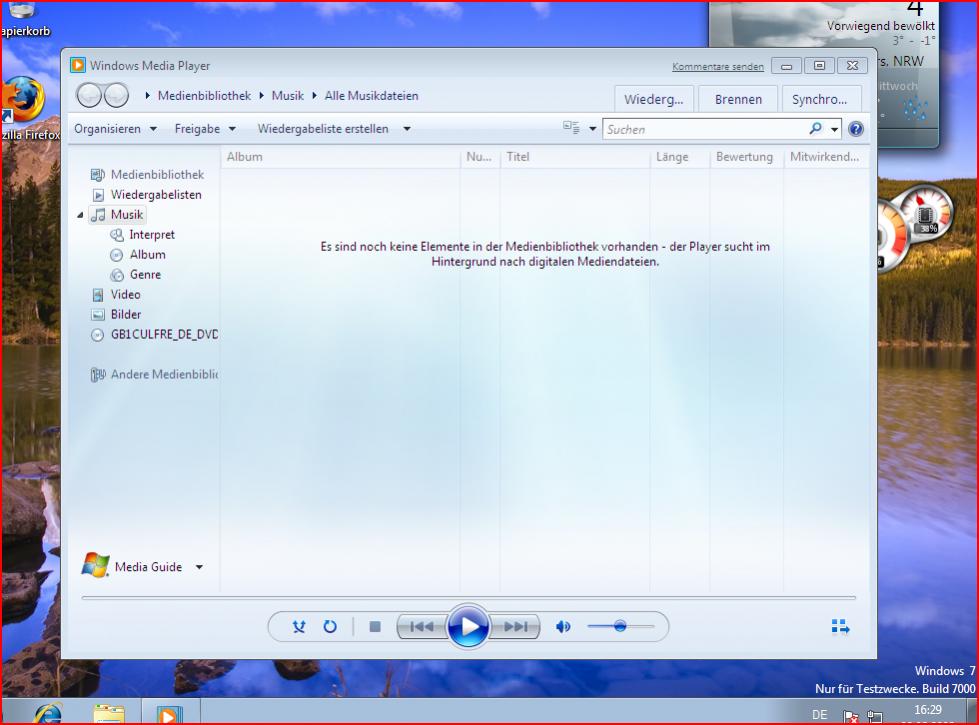Select Musik in the breadcrumb

[287, 96]
